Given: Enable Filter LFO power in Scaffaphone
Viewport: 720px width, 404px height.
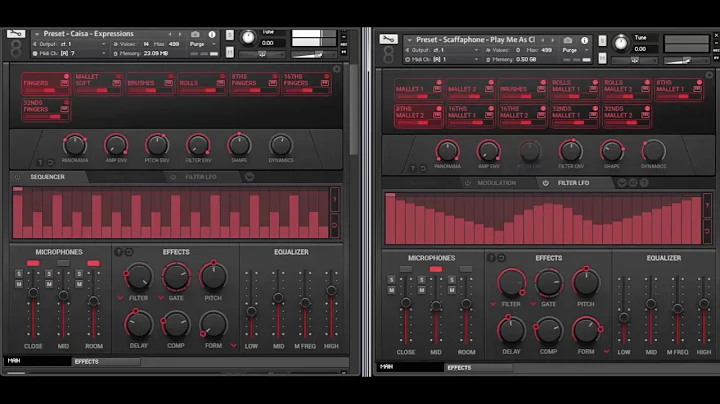Looking at the screenshot, I should pyautogui.click(x=545, y=183).
